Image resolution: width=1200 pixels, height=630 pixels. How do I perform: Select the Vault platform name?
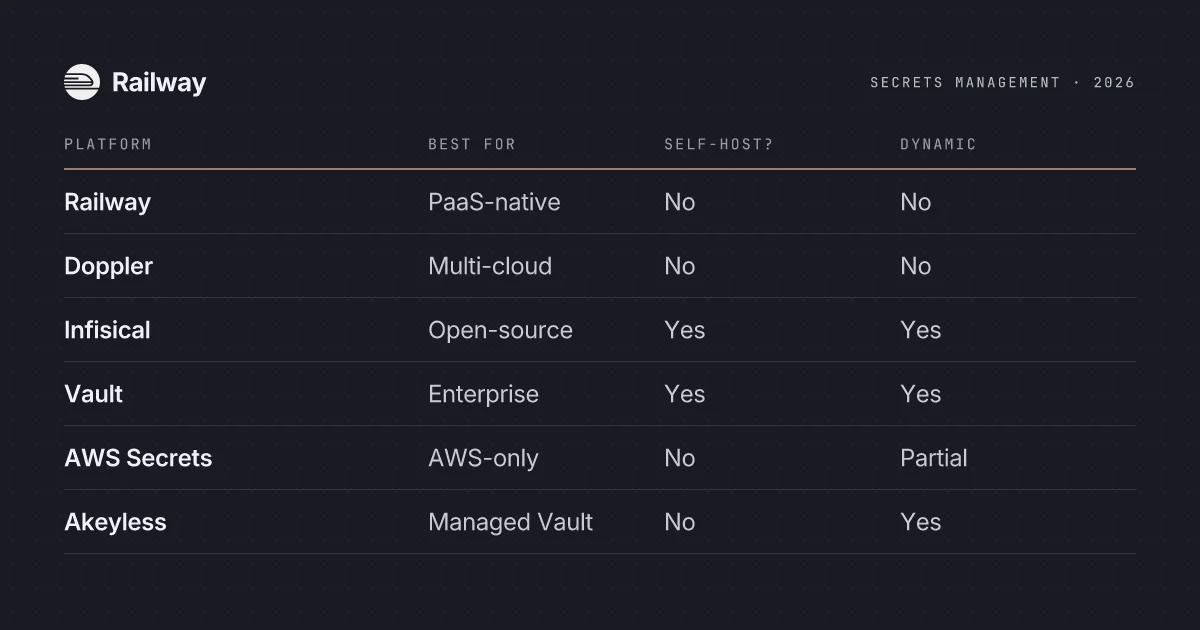click(93, 394)
